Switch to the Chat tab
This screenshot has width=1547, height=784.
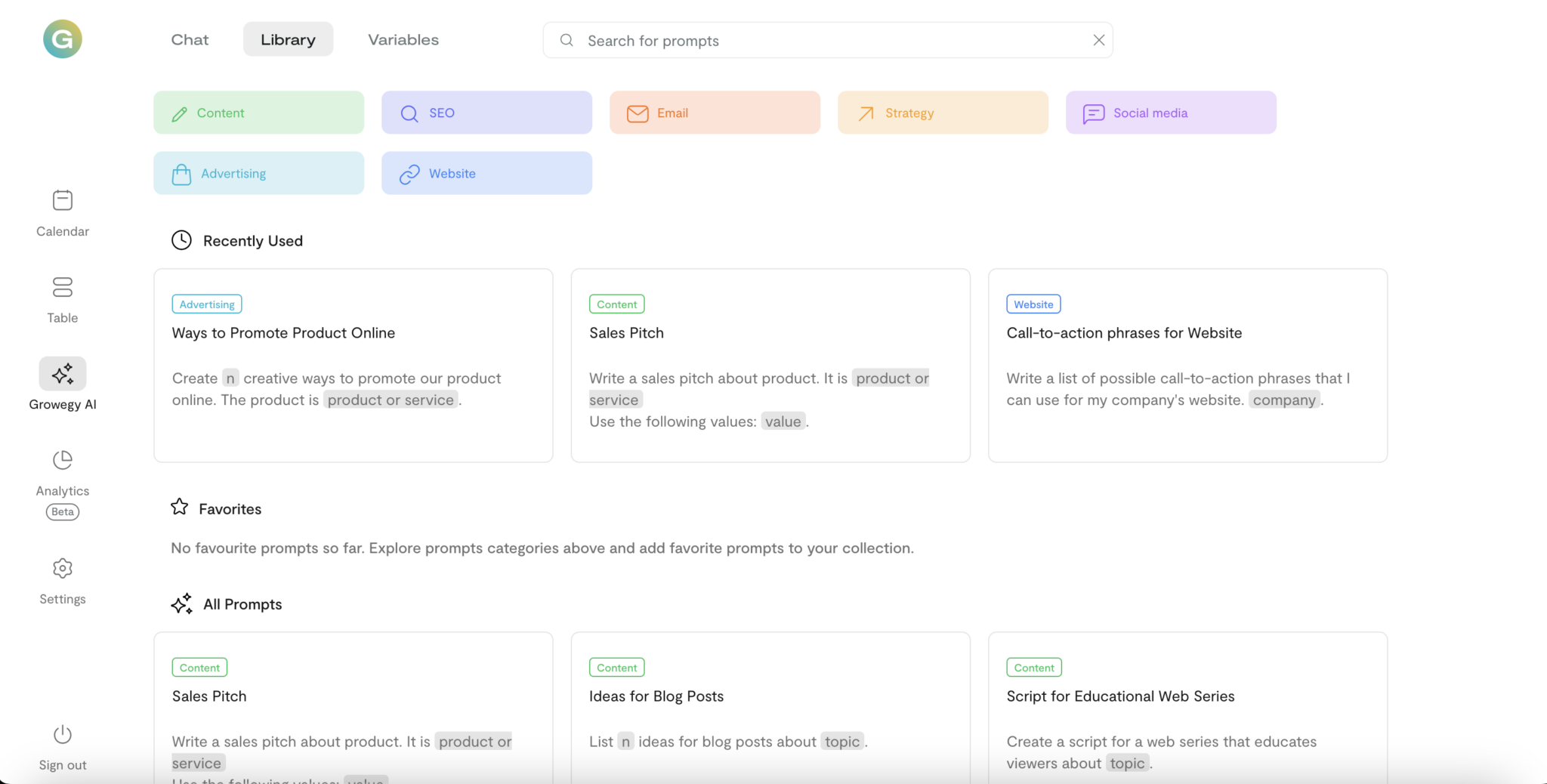coord(190,39)
